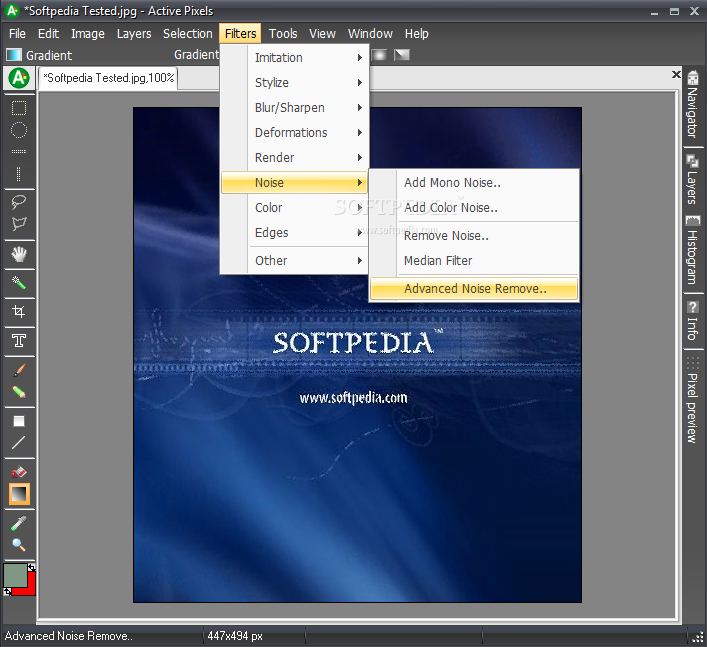Open the View menu
Viewport: 707px width, 647px height.
point(322,34)
